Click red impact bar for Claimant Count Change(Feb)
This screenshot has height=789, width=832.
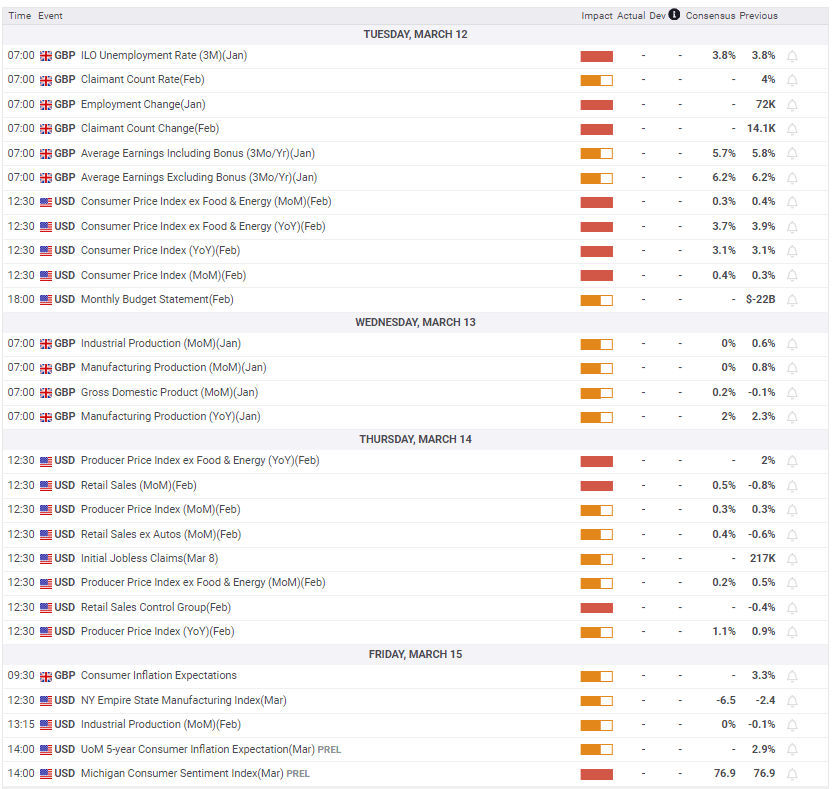click(x=596, y=129)
